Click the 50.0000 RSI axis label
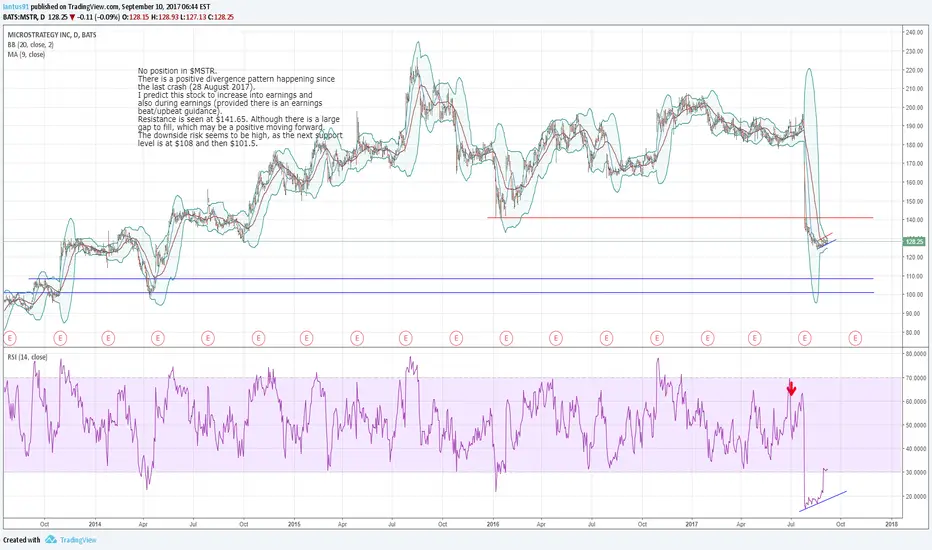Screen dimensions: 932x550 pos(916,425)
